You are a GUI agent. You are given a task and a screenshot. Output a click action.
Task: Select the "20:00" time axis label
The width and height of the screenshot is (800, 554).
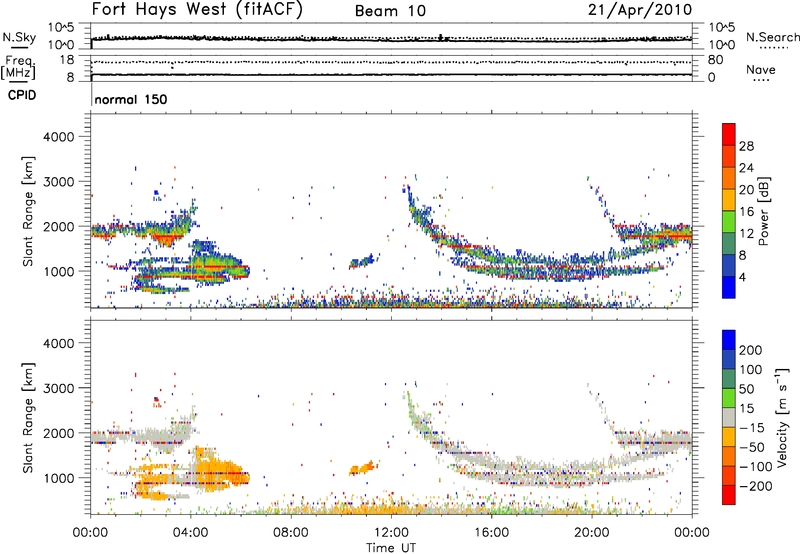(x=591, y=533)
